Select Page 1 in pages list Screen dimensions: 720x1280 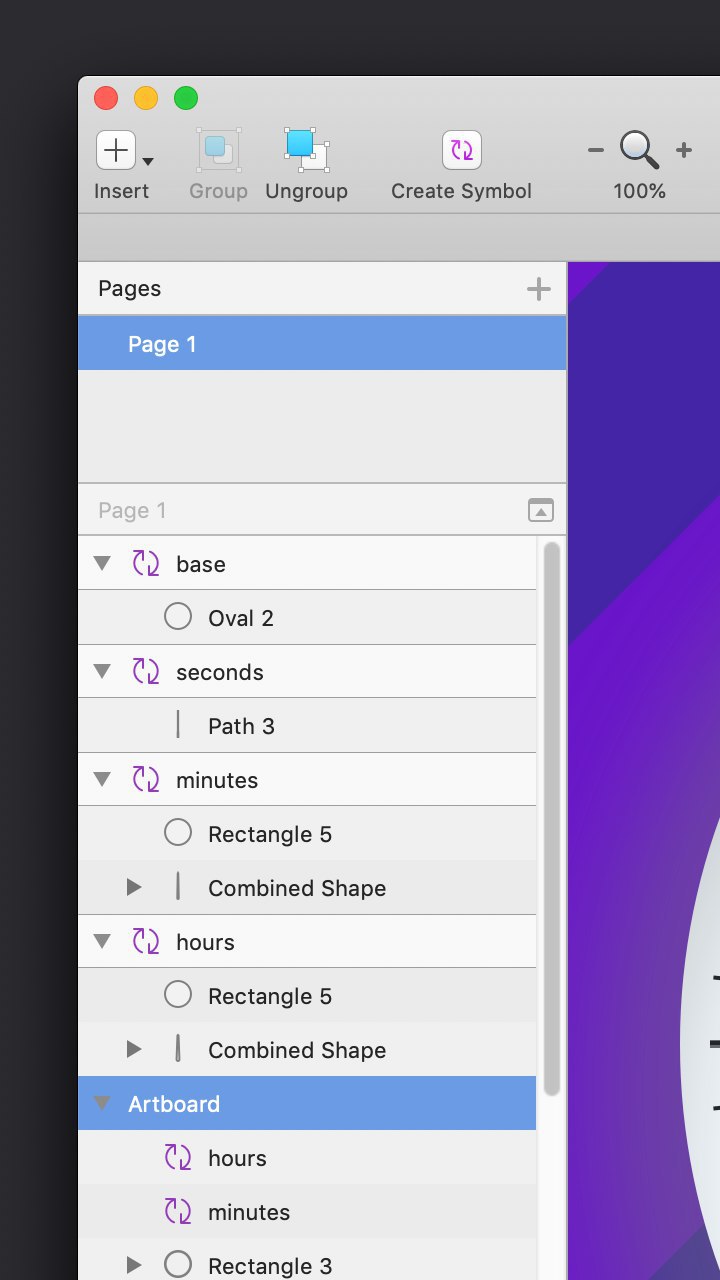322,344
